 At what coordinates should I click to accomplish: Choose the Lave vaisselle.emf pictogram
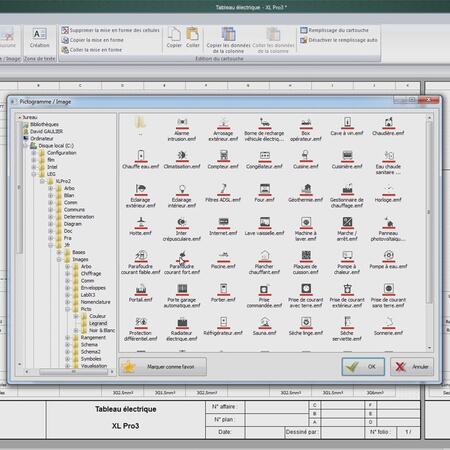point(264,226)
